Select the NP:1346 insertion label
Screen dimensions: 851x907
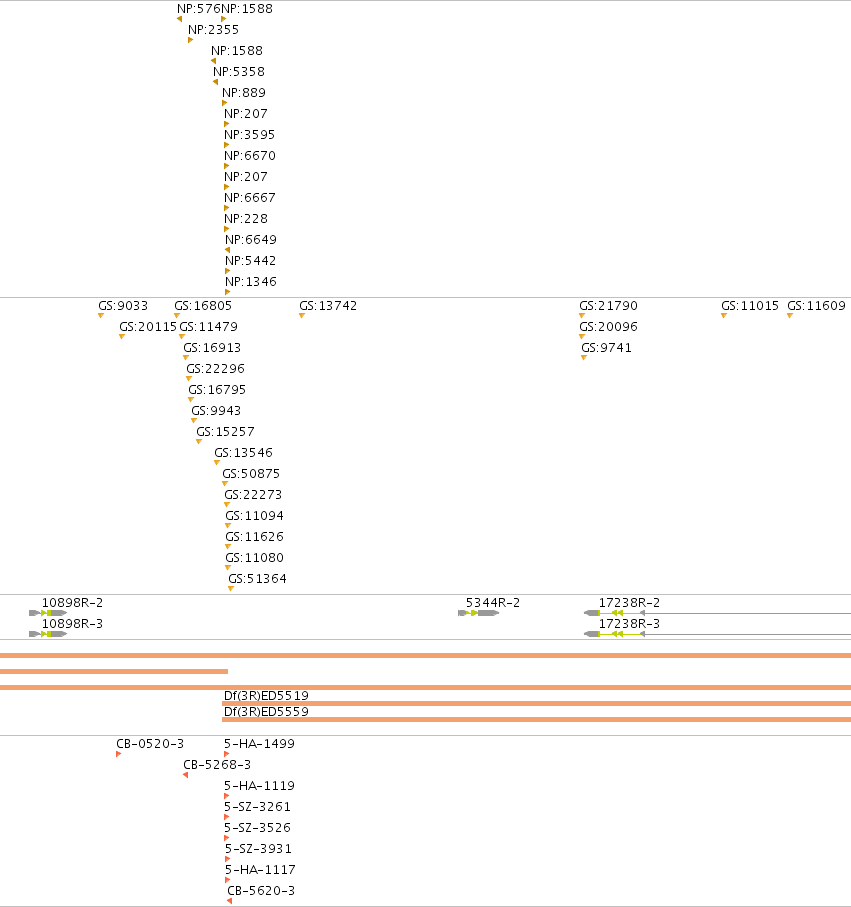point(250,282)
